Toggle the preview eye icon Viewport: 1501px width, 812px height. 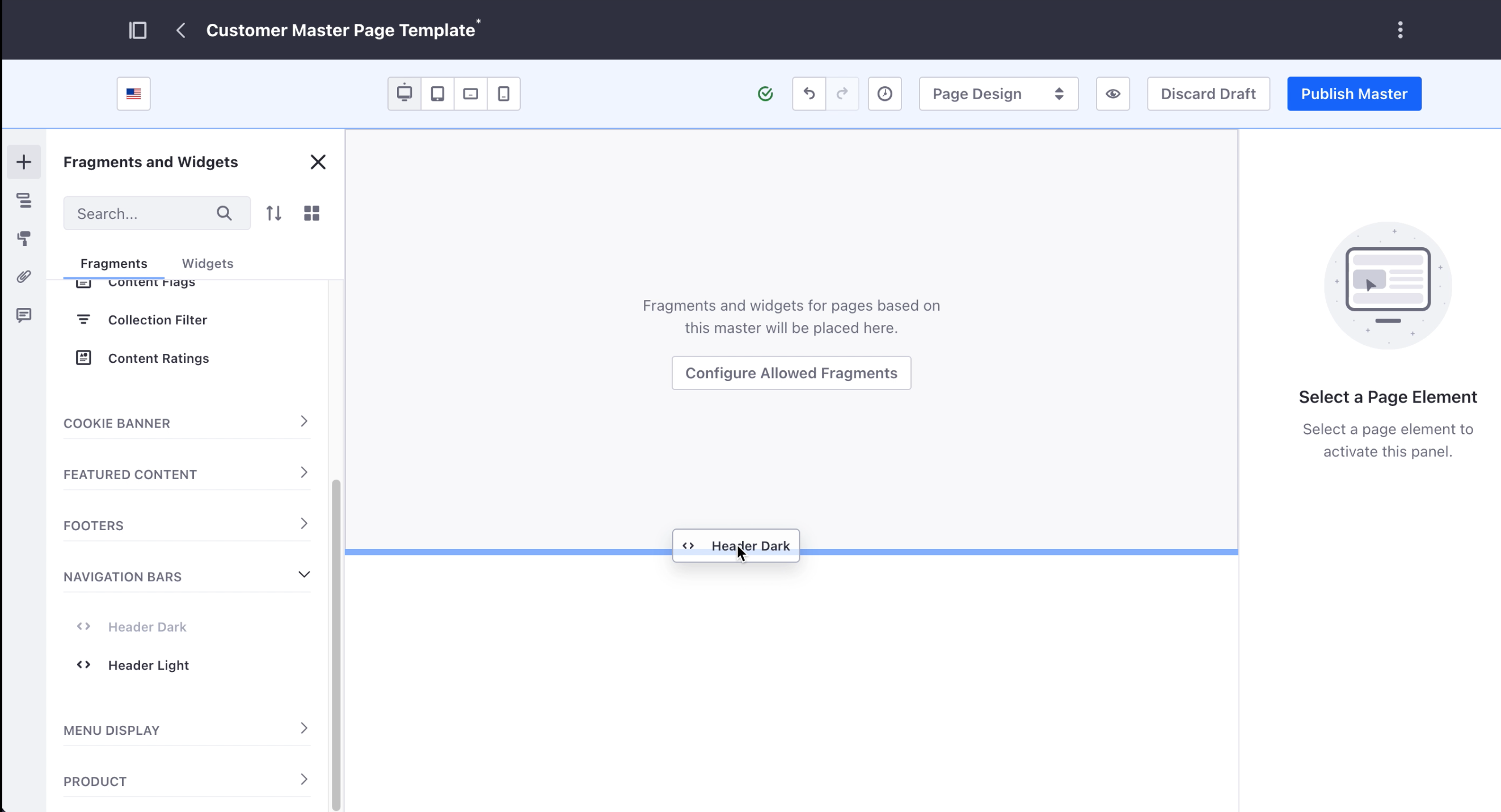pyautogui.click(x=1113, y=93)
